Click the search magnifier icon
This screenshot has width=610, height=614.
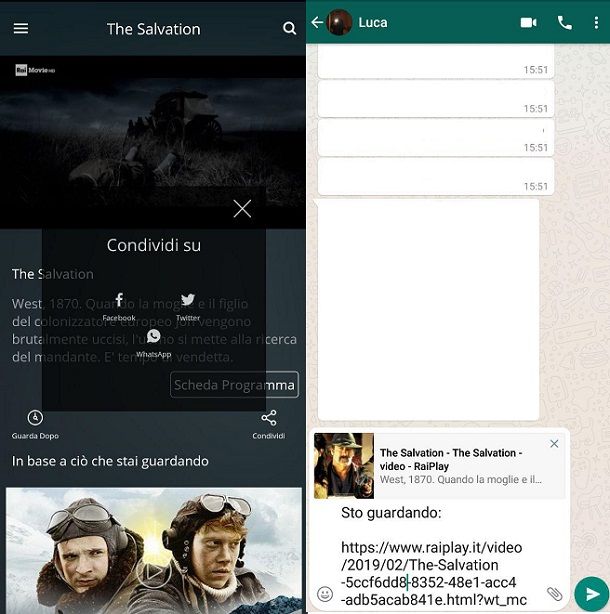[x=290, y=29]
